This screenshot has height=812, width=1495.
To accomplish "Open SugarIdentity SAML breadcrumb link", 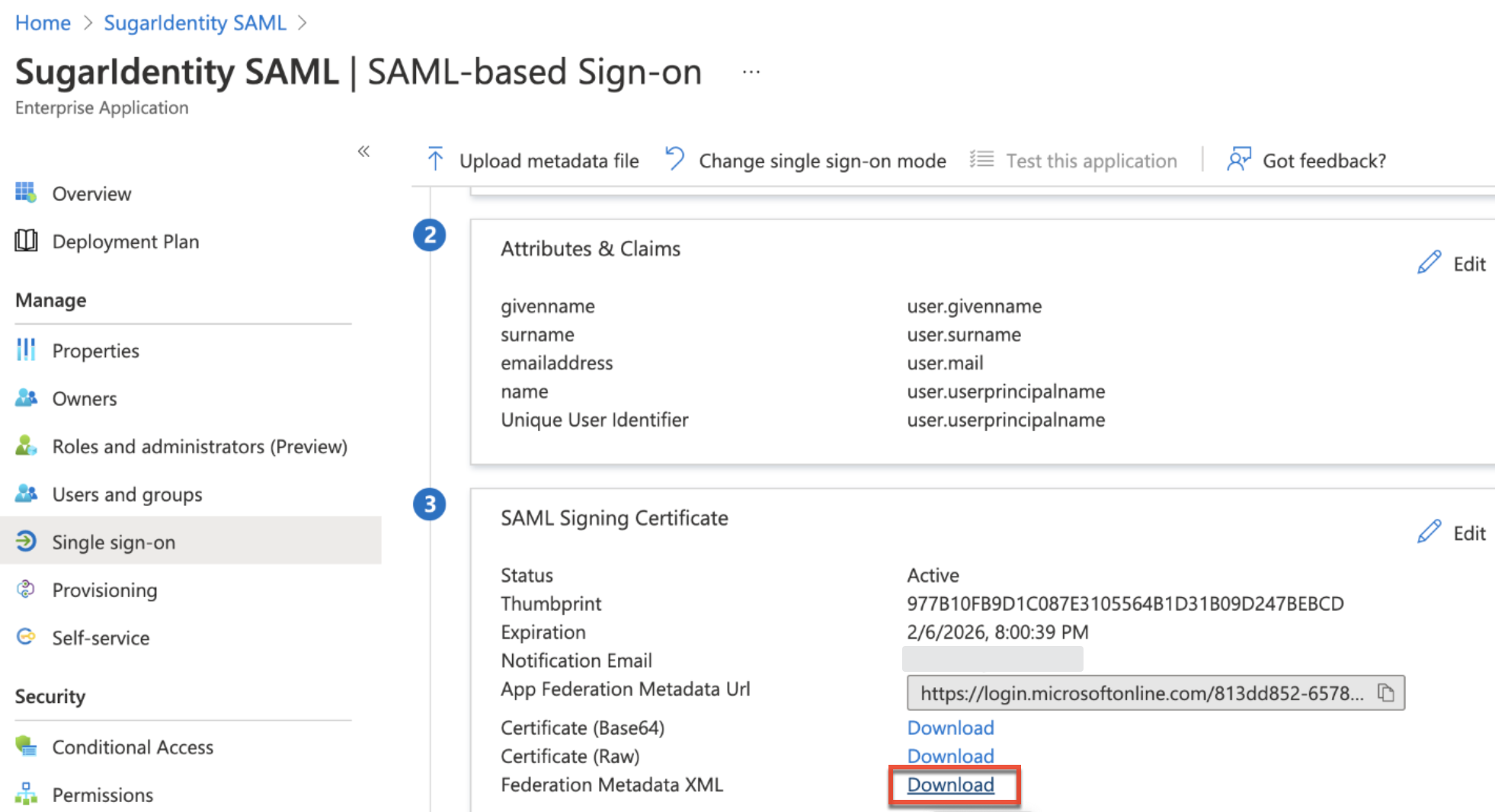I will click(195, 22).
